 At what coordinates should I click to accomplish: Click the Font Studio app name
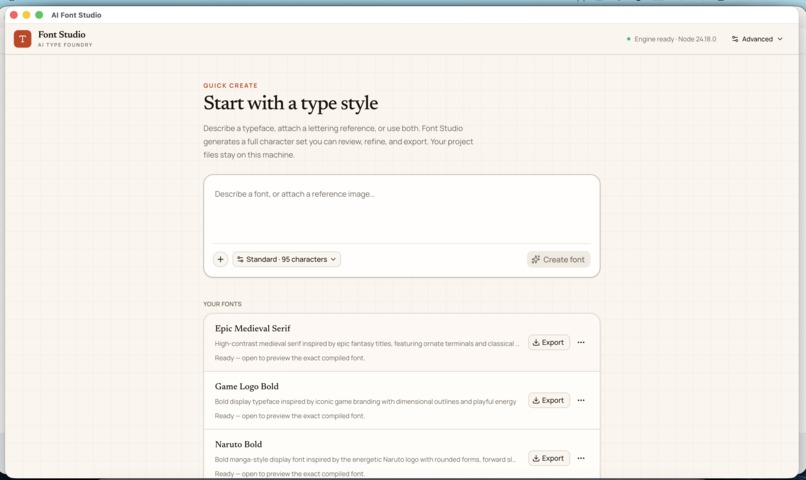click(62, 34)
